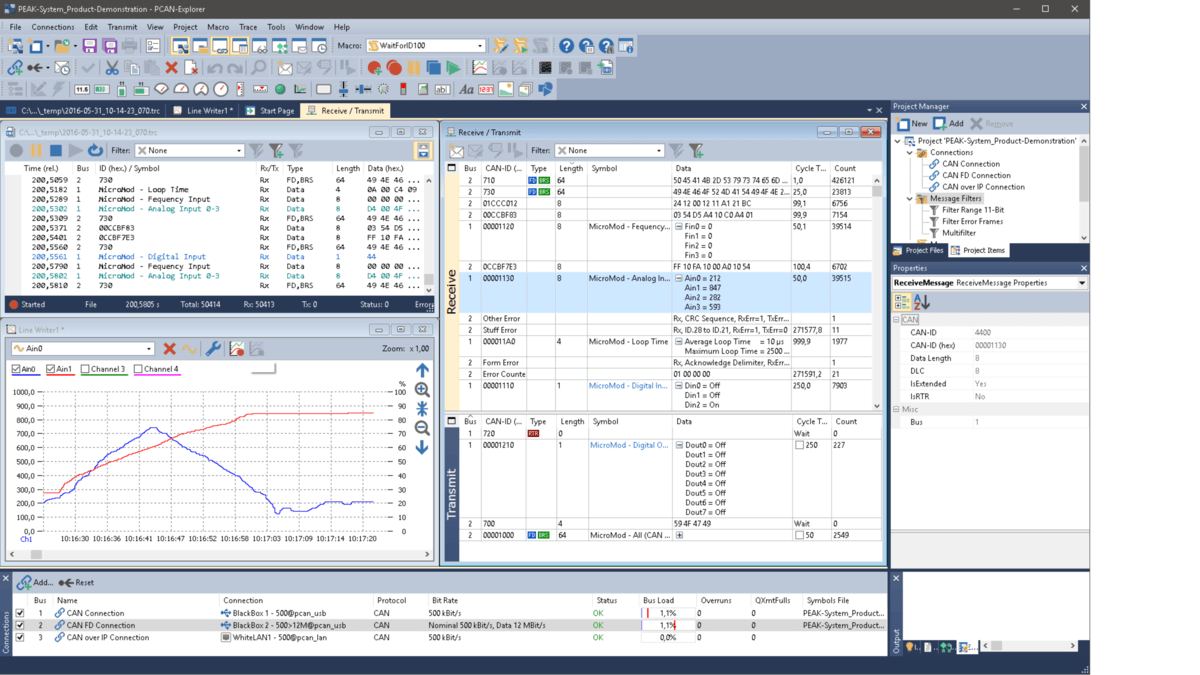
Task: Click the New message envelope in Receive / Transmit
Action: point(456,150)
